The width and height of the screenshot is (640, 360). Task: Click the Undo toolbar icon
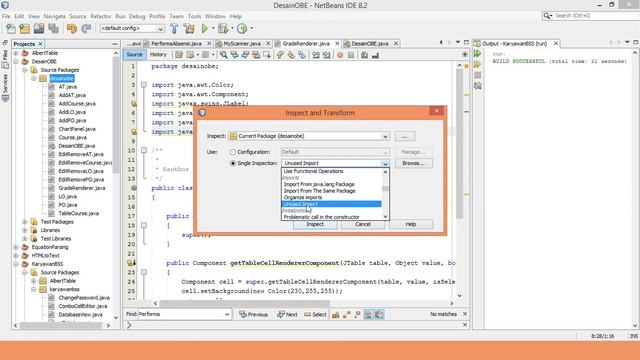(72, 29)
